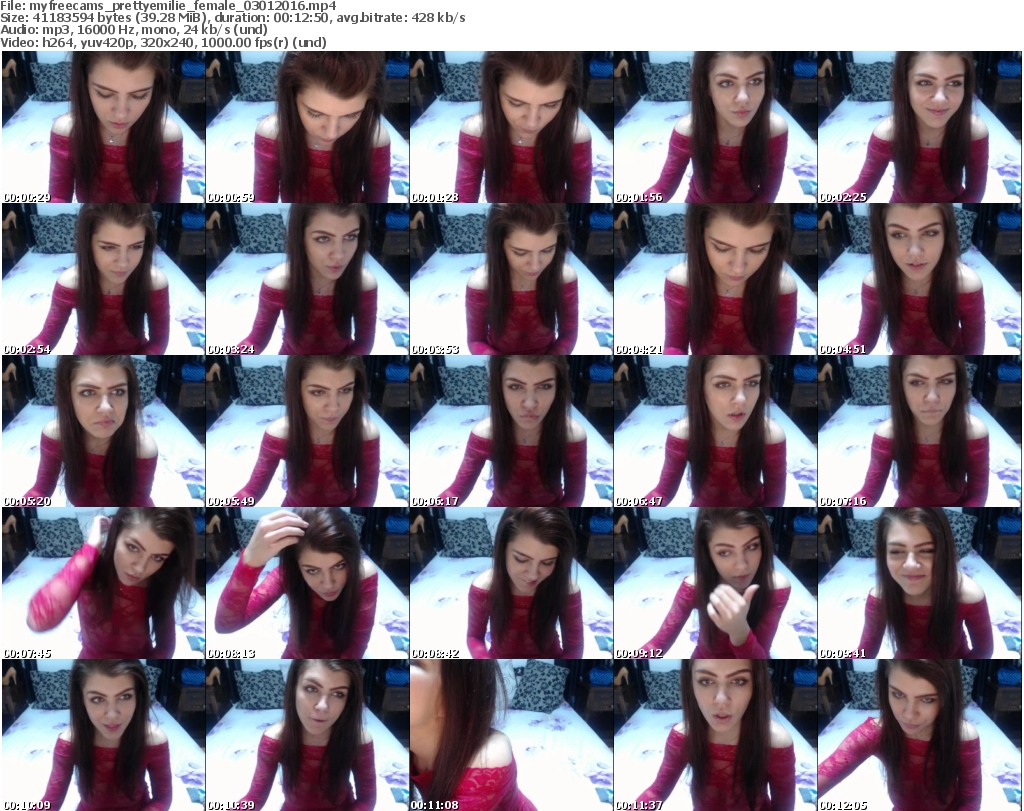The image size is (1024, 811).
Task: Click the frame stamped 00:07:16
Action: (920, 431)
